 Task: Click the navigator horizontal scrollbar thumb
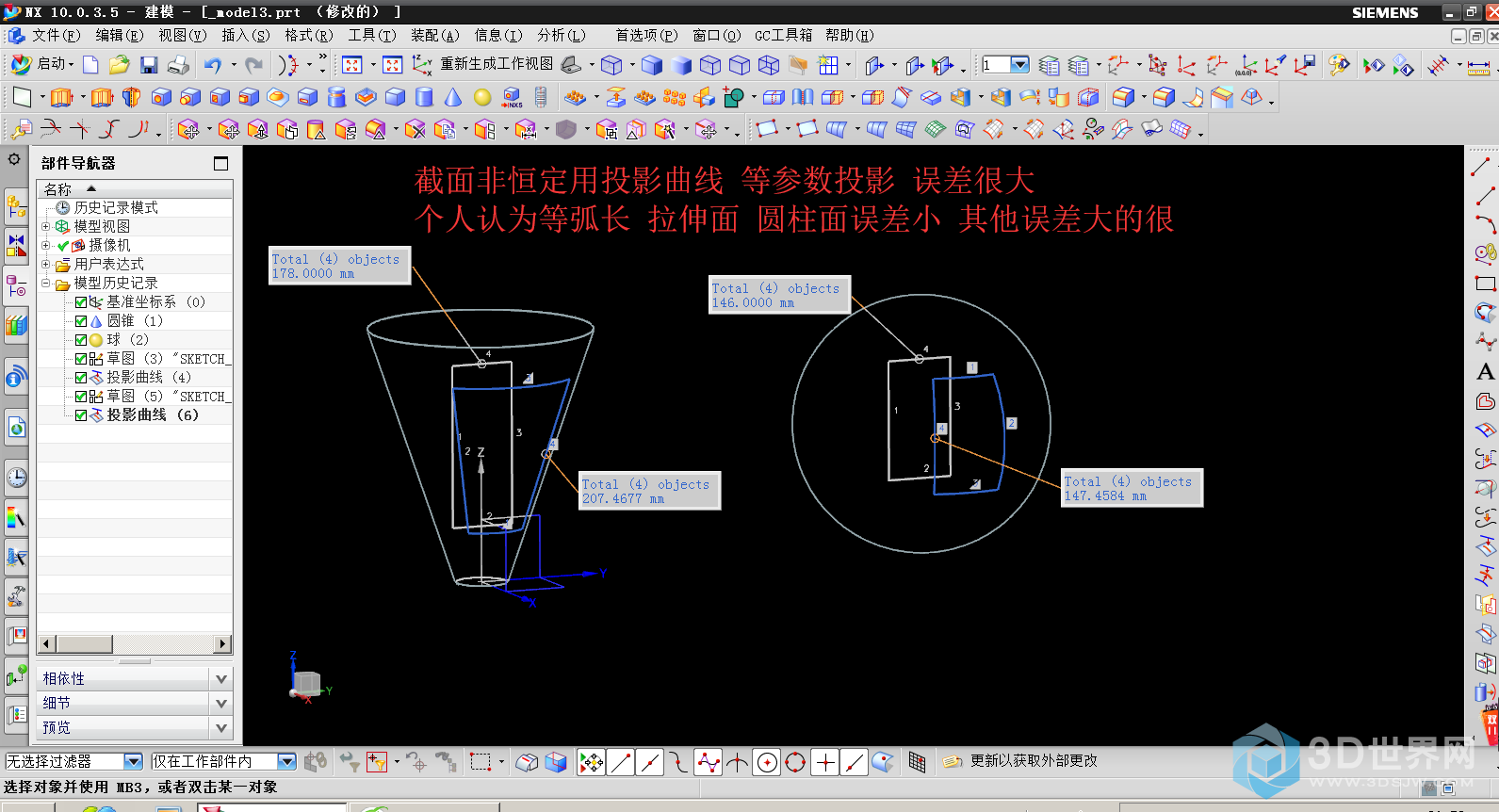click(x=84, y=644)
